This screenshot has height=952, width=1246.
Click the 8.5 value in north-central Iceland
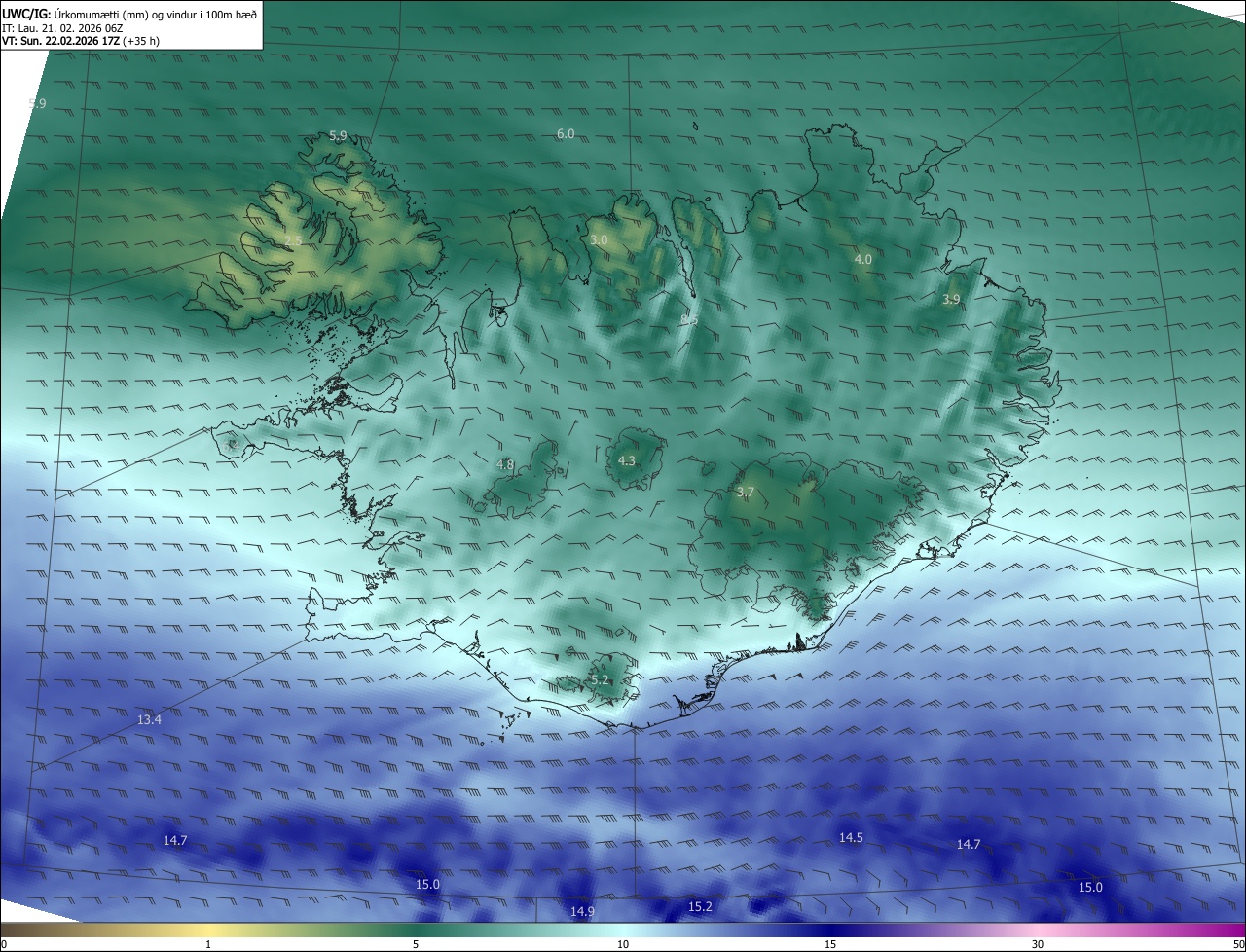point(689,320)
